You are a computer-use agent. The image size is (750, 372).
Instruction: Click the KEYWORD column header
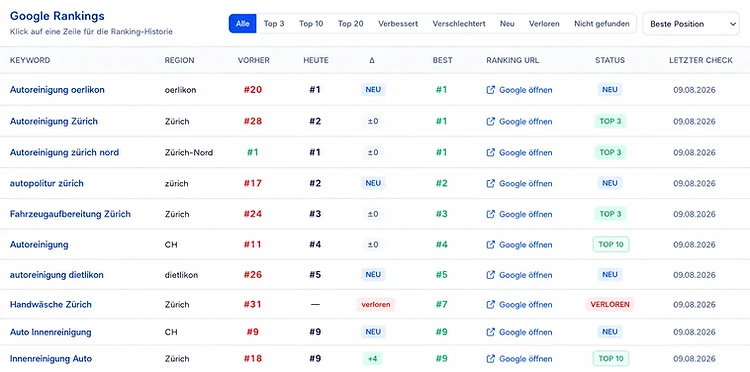coord(30,60)
